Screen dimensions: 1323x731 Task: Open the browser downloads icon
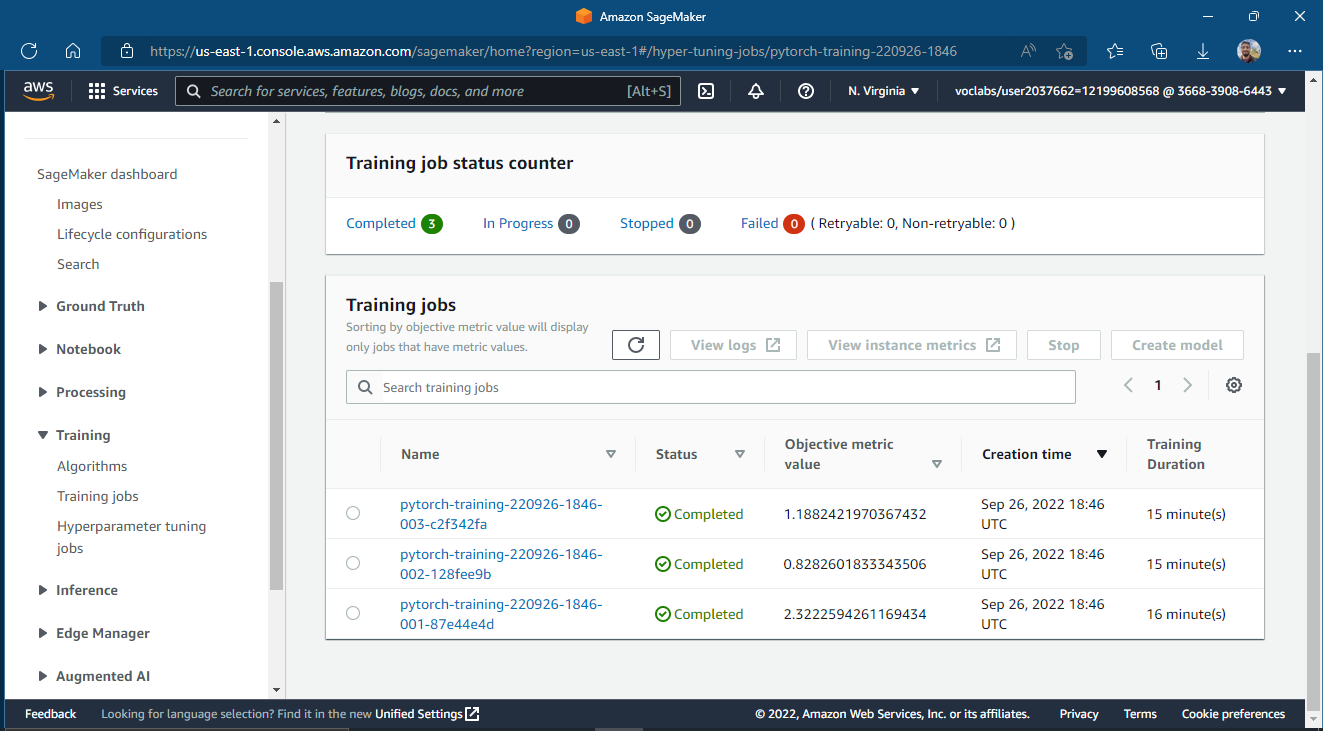point(1204,51)
